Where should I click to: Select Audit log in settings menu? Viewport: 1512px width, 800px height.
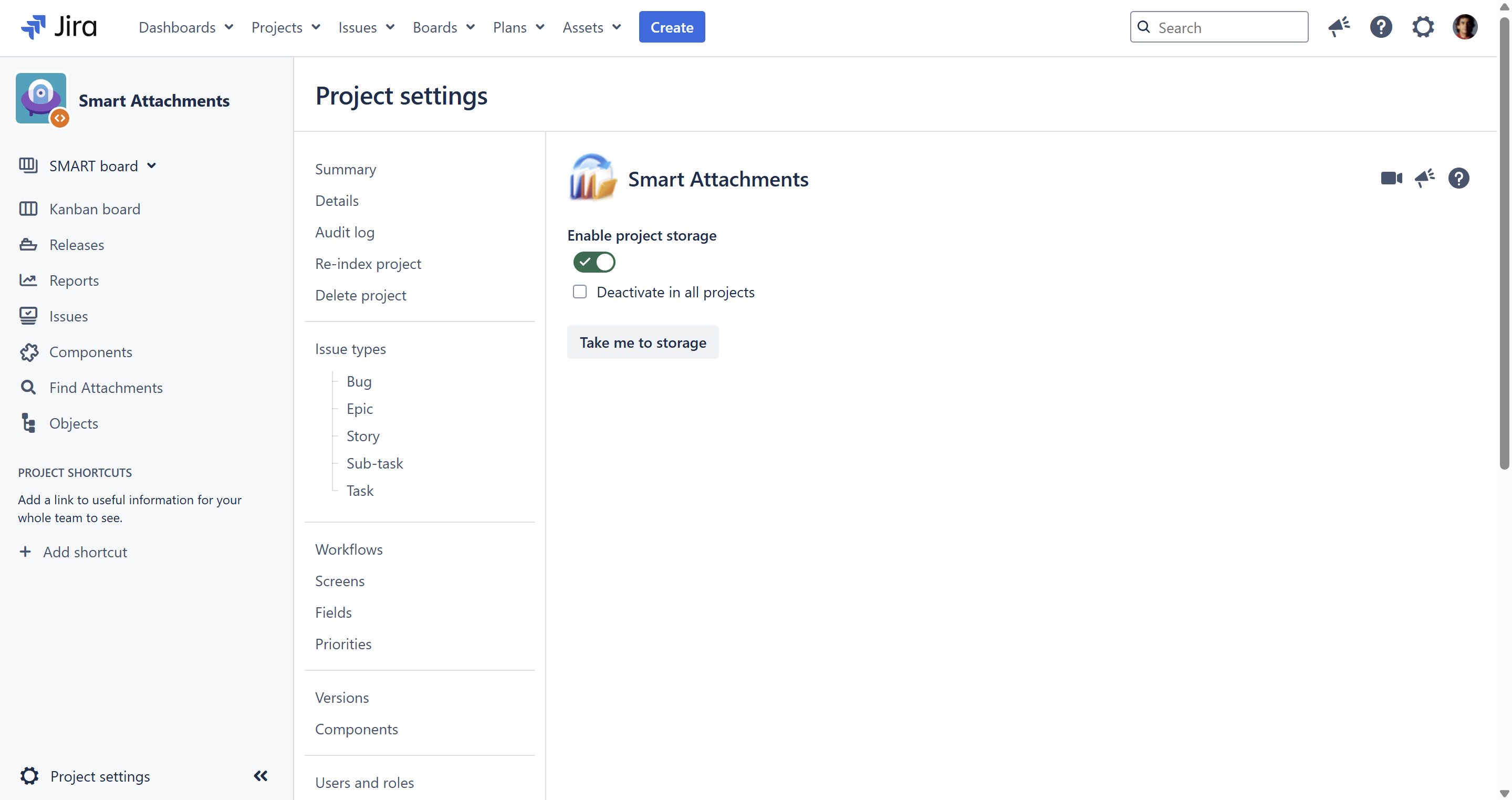(x=345, y=232)
